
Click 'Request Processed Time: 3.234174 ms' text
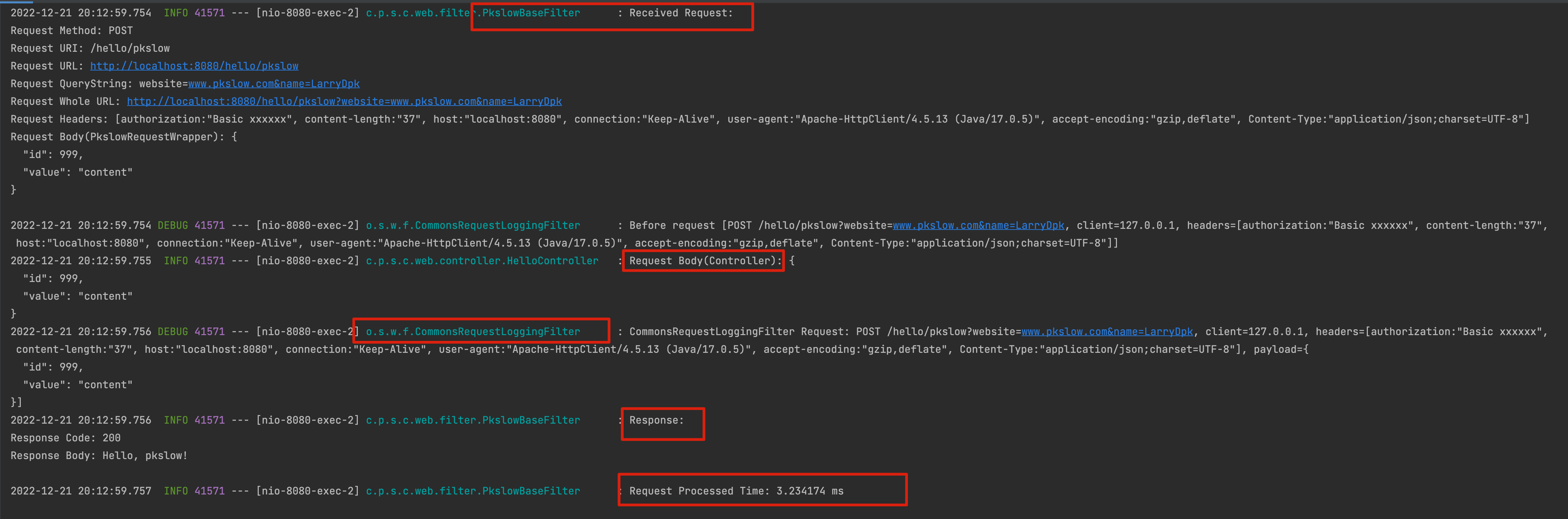[x=736, y=491]
